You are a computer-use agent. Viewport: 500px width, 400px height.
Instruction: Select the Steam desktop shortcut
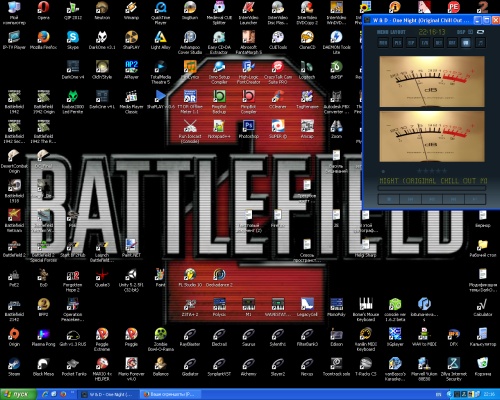click(14, 367)
